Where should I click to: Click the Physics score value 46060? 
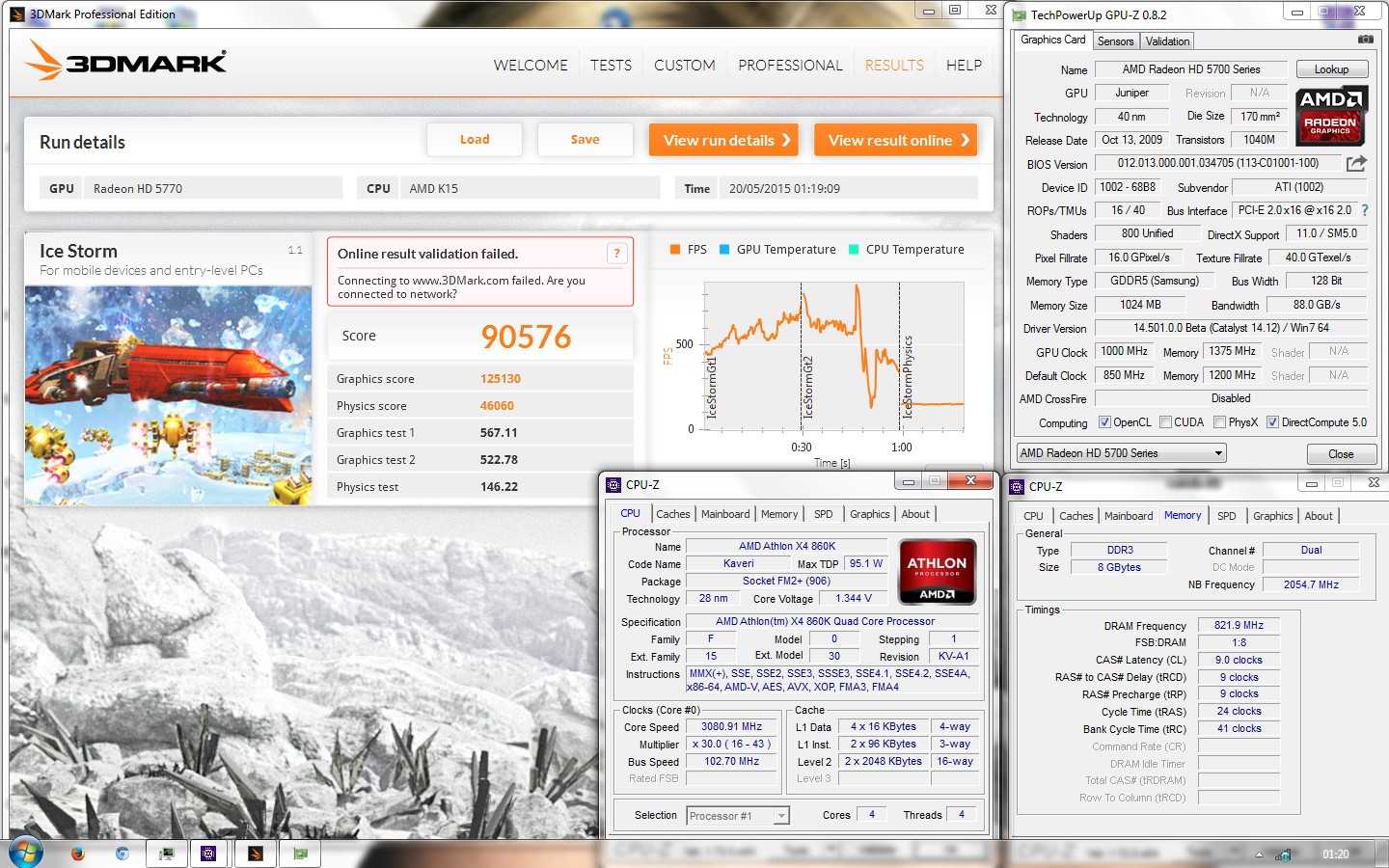[x=497, y=406]
